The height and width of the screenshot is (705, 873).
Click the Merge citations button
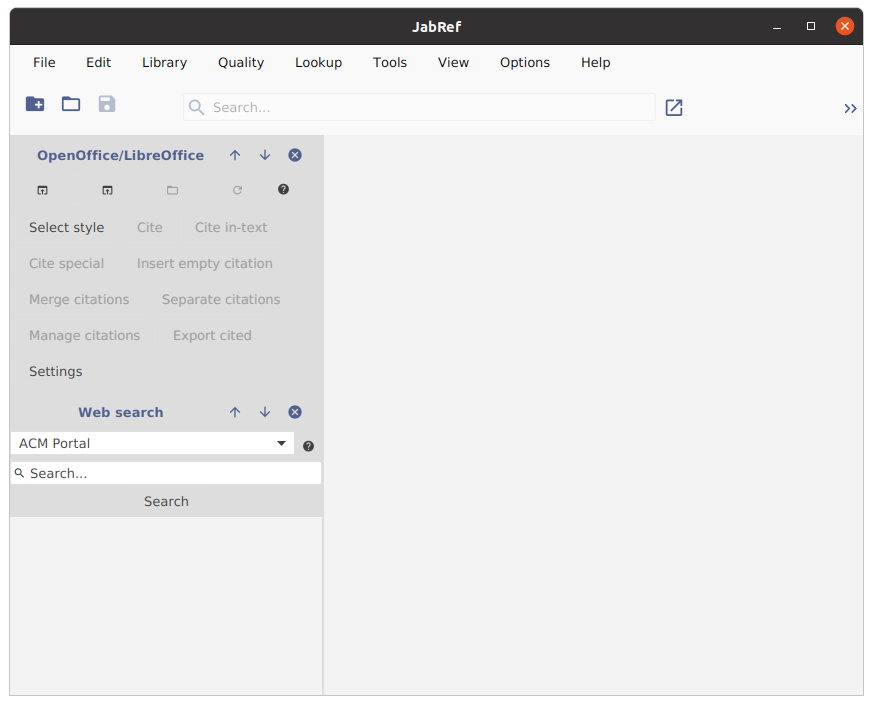[x=79, y=300]
